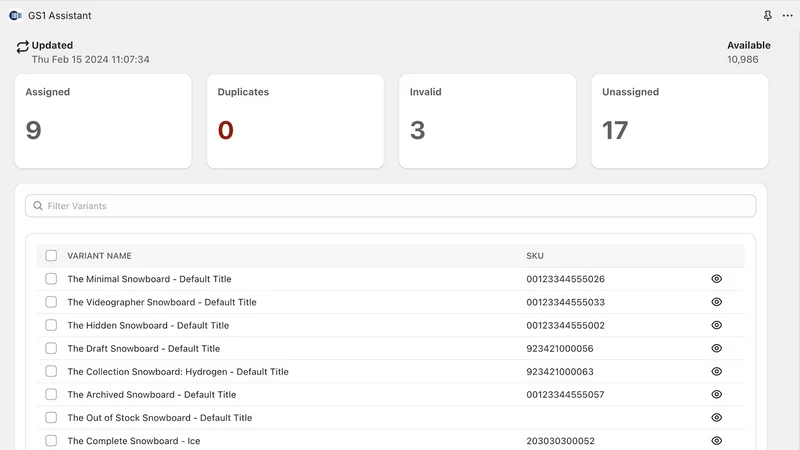View The Hidden Snowboard eye icon
The image size is (800, 450).
coord(716,325)
